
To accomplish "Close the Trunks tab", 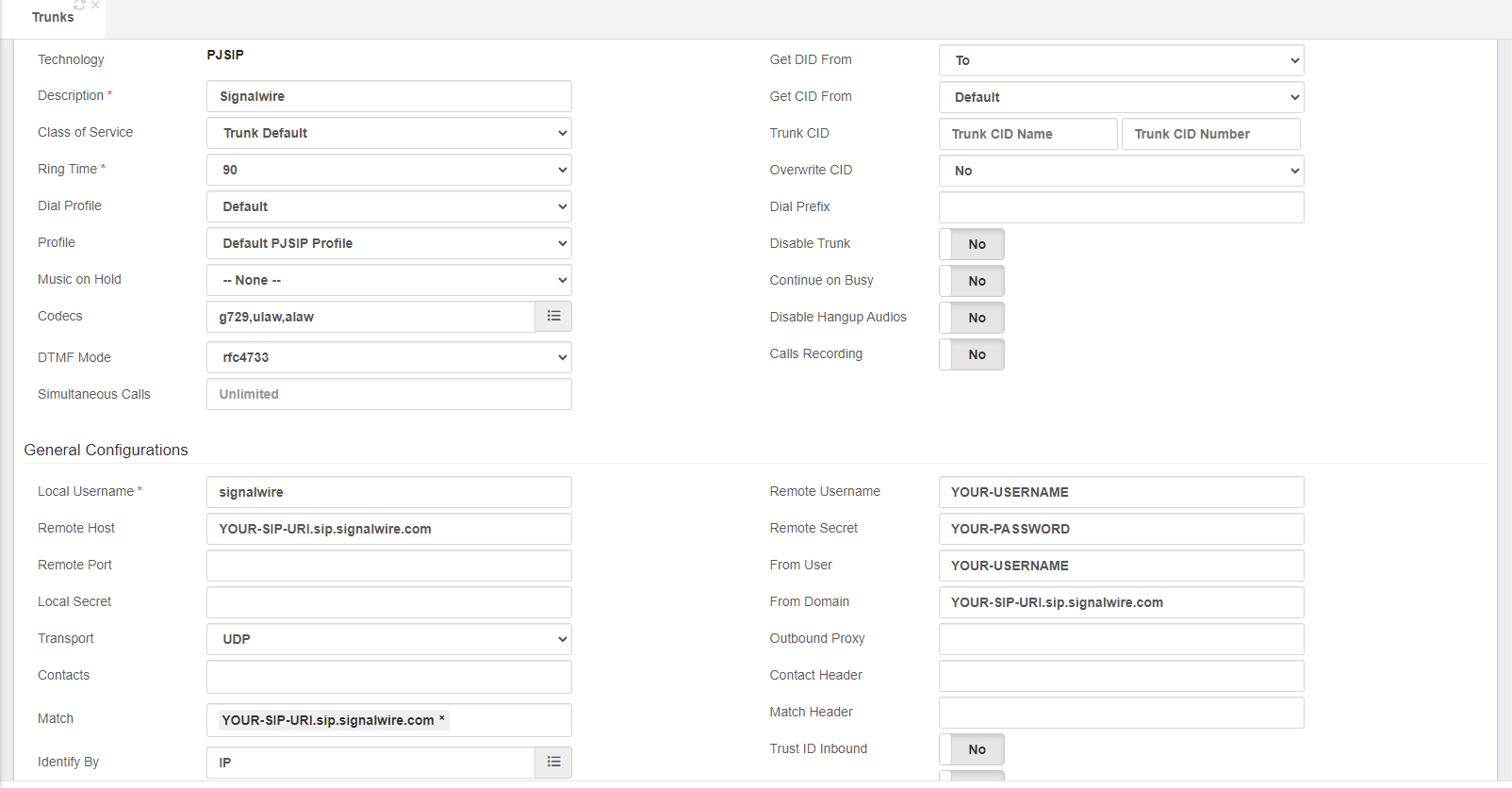I will click(95, 5).
